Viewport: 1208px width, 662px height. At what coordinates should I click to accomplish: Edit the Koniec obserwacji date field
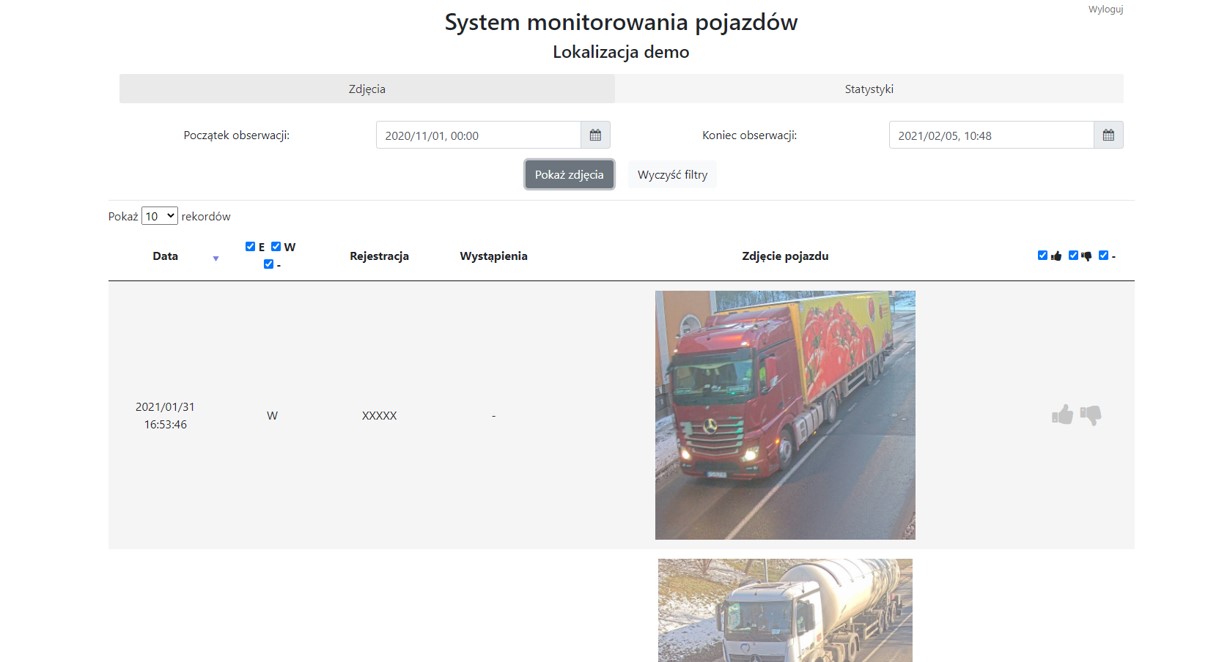(991, 135)
